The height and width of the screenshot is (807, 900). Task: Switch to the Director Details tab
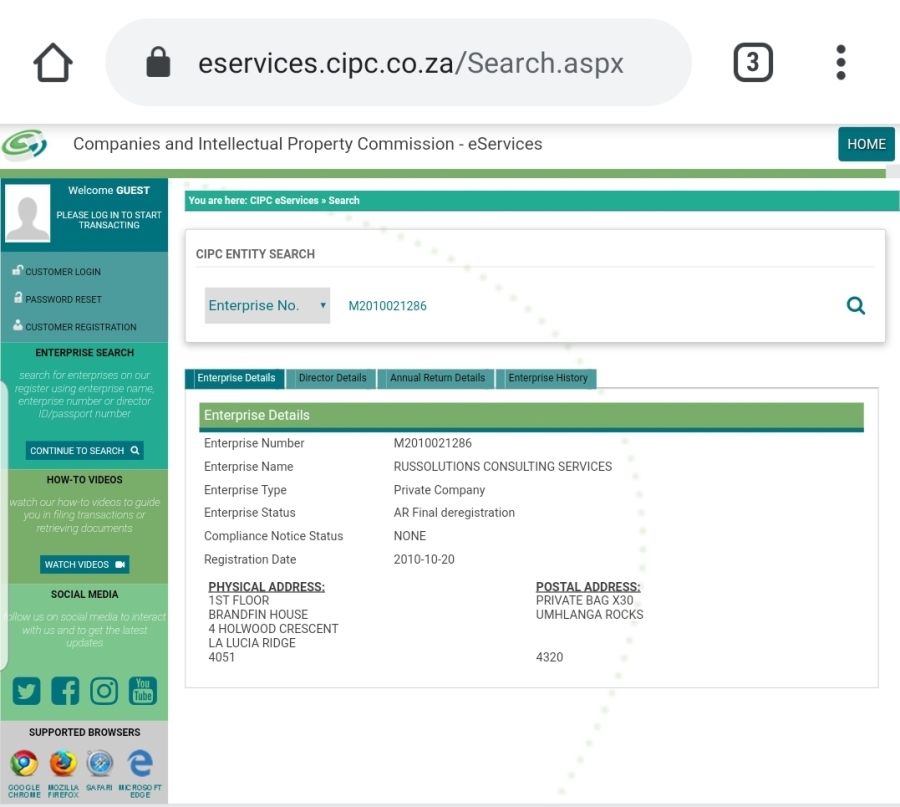(332, 378)
